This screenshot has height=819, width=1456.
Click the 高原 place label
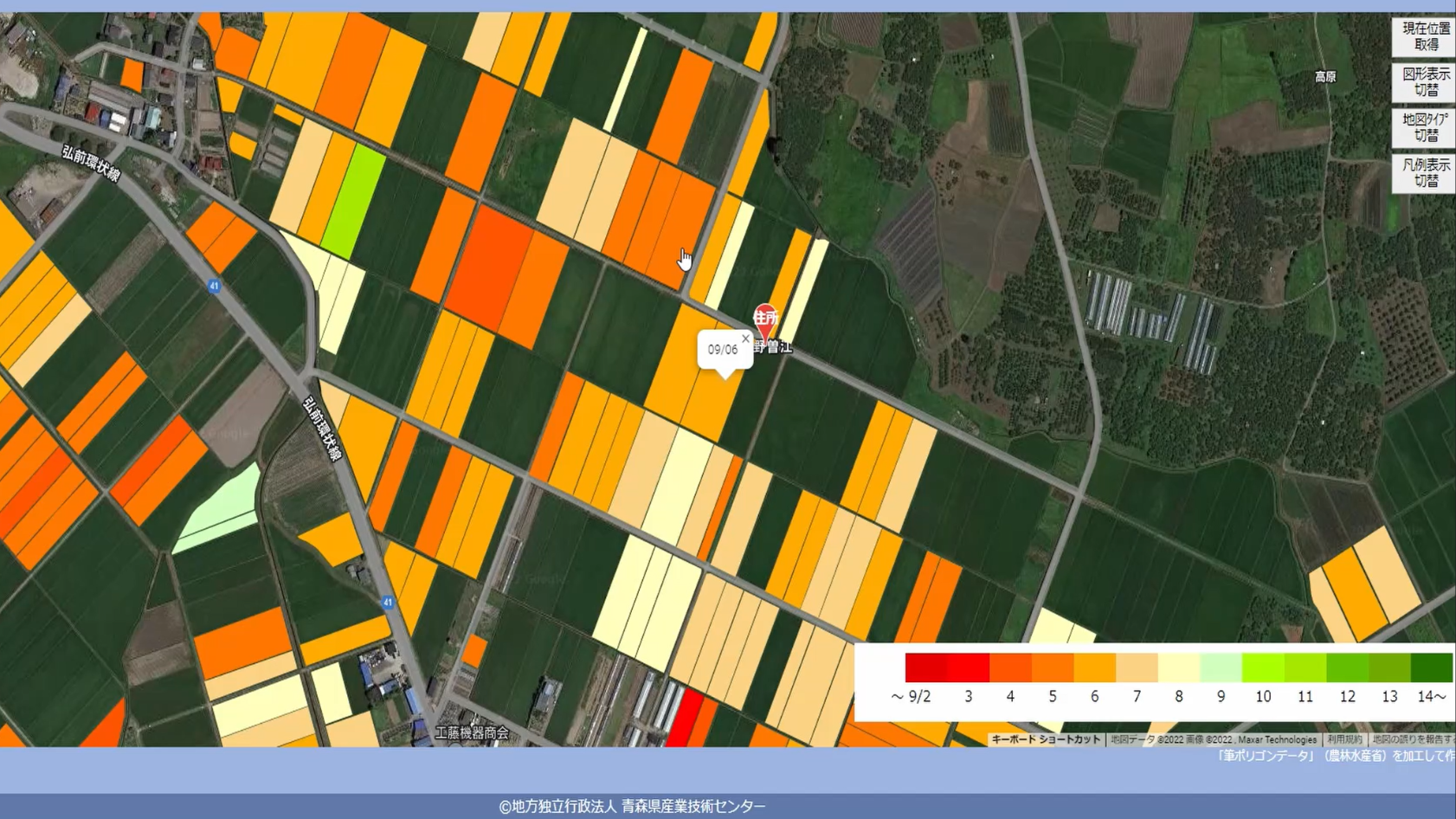coord(1325,77)
